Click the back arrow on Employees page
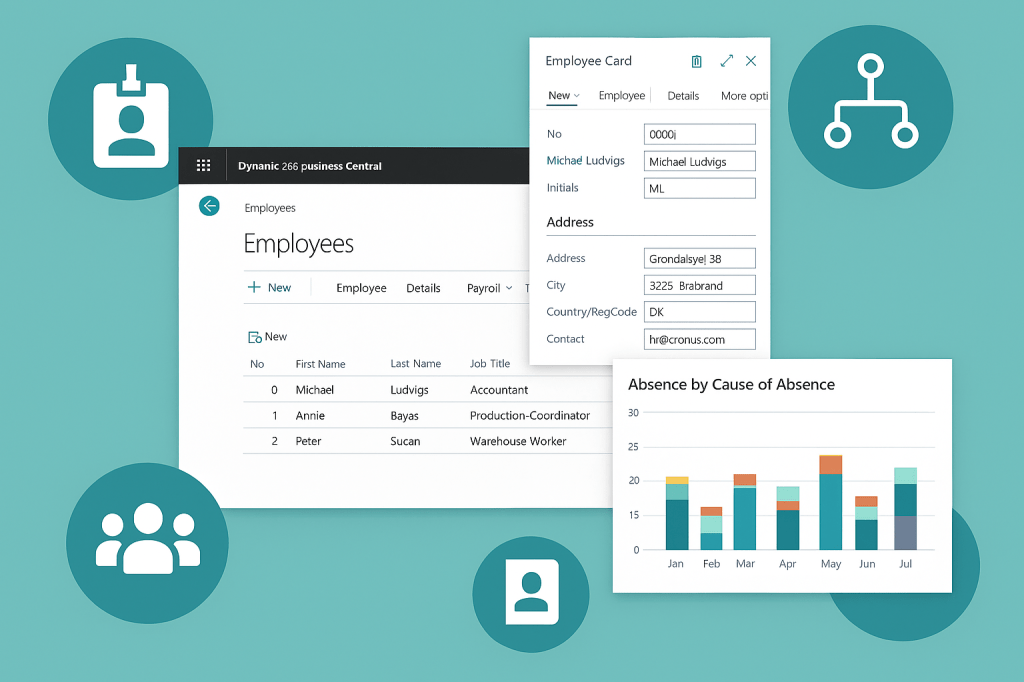 (210, 205)
